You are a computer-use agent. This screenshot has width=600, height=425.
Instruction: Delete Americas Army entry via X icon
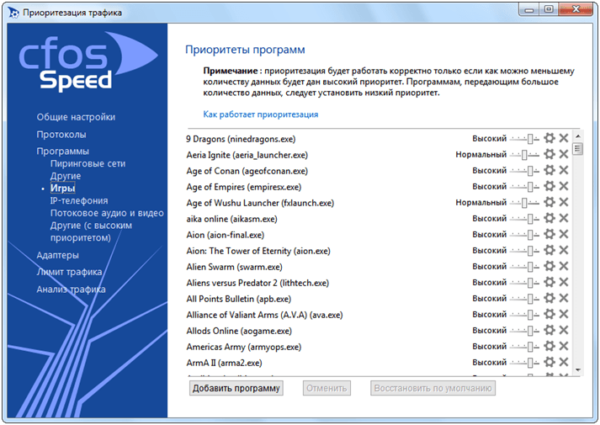pyautogui.click(x=564, y=346)
